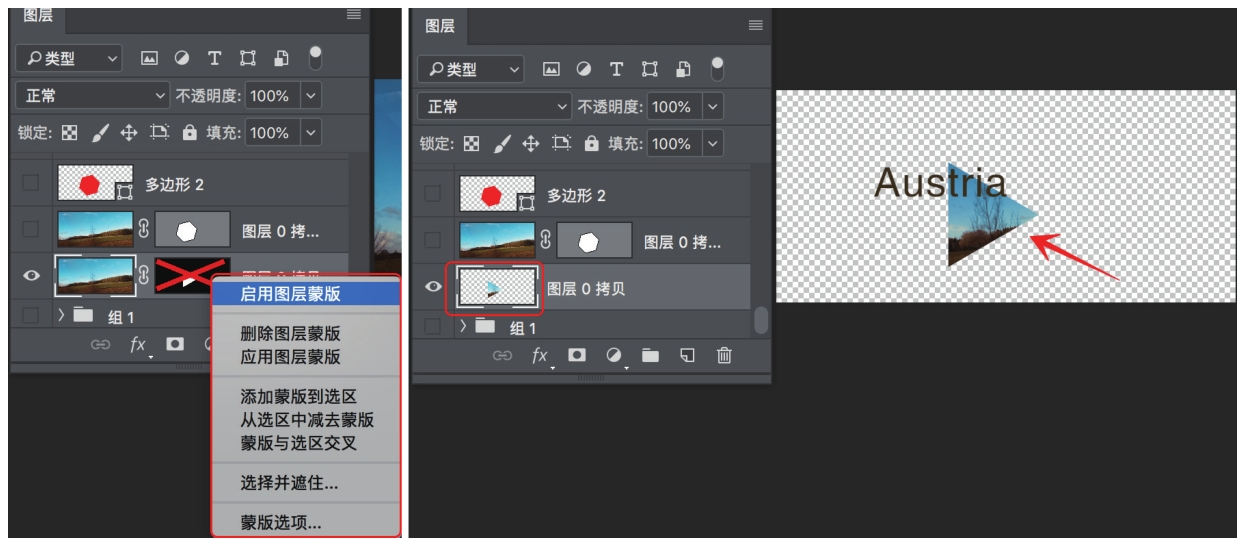
Task: Open the right Layers panel flyout menu
Action: point(755,24)
